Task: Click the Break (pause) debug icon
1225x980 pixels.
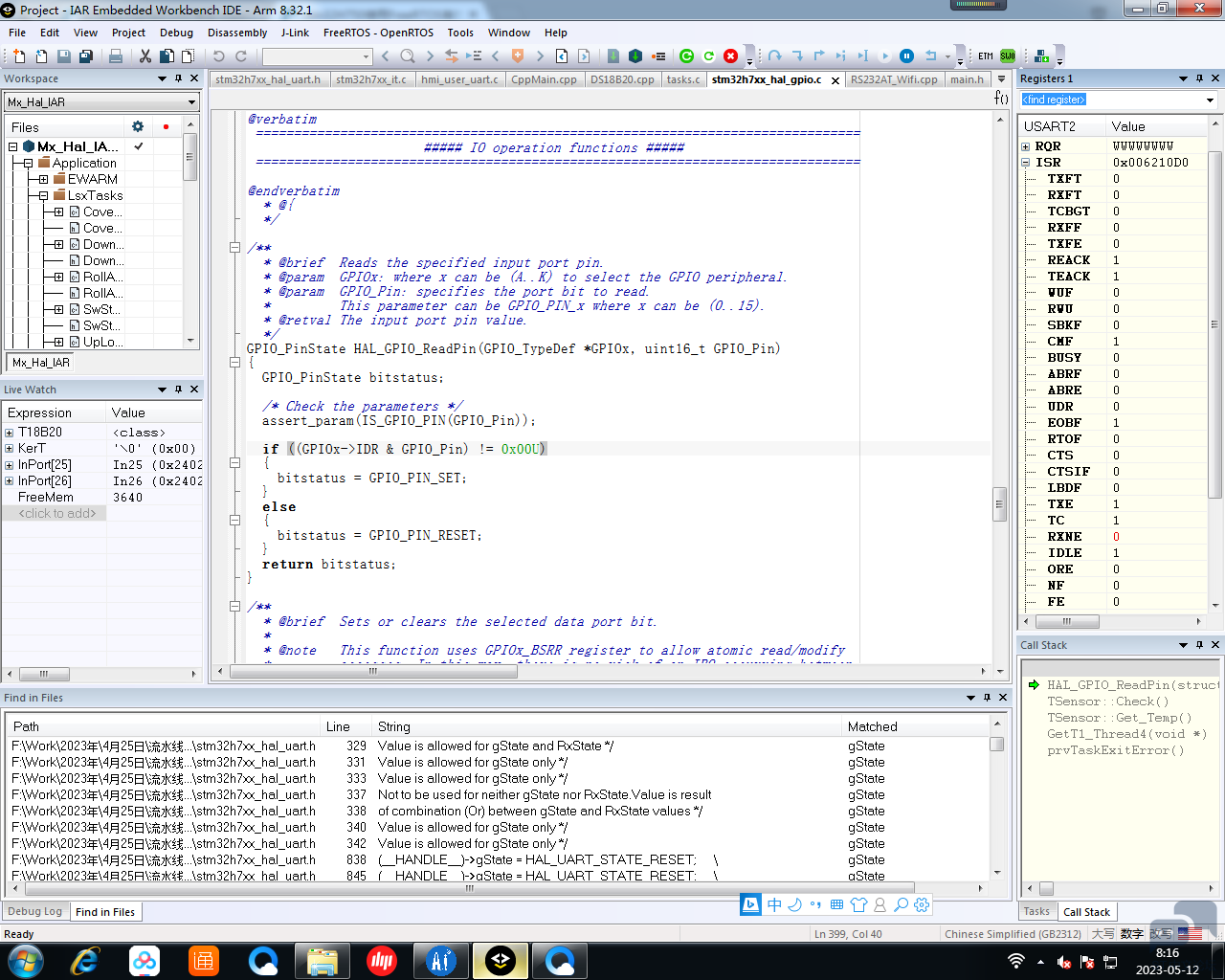Action: (906, 56)
